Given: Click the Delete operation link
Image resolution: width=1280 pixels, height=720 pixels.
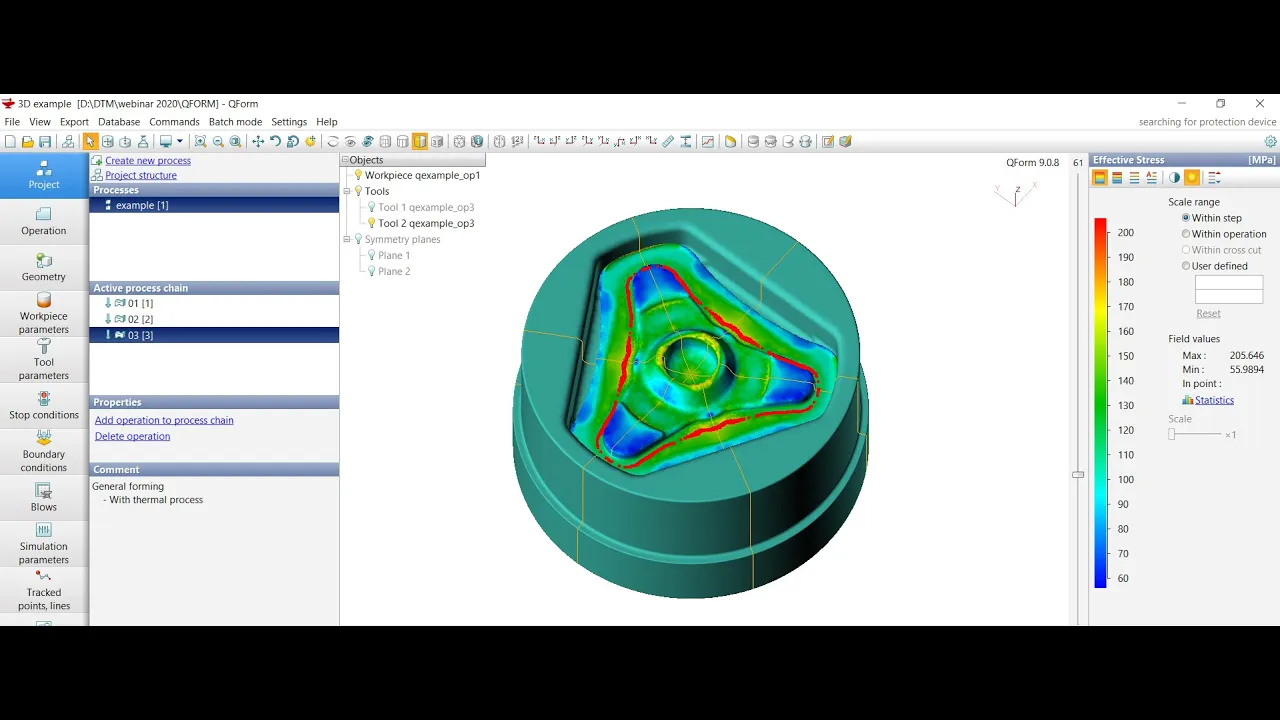Looking at the screenshot, I should (x=132, y=436).
